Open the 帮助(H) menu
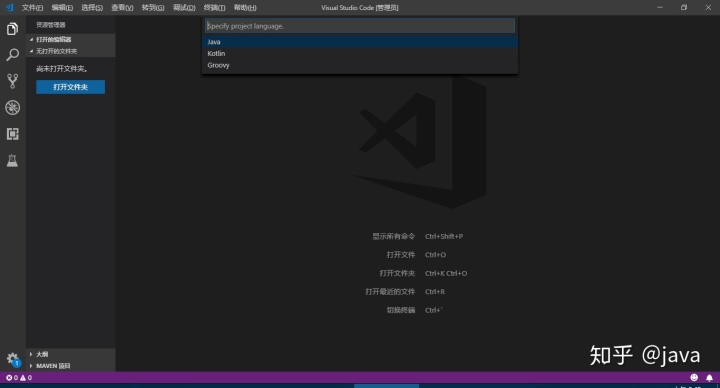The height and width of the screenshot is (388, 720). [245, 8]
